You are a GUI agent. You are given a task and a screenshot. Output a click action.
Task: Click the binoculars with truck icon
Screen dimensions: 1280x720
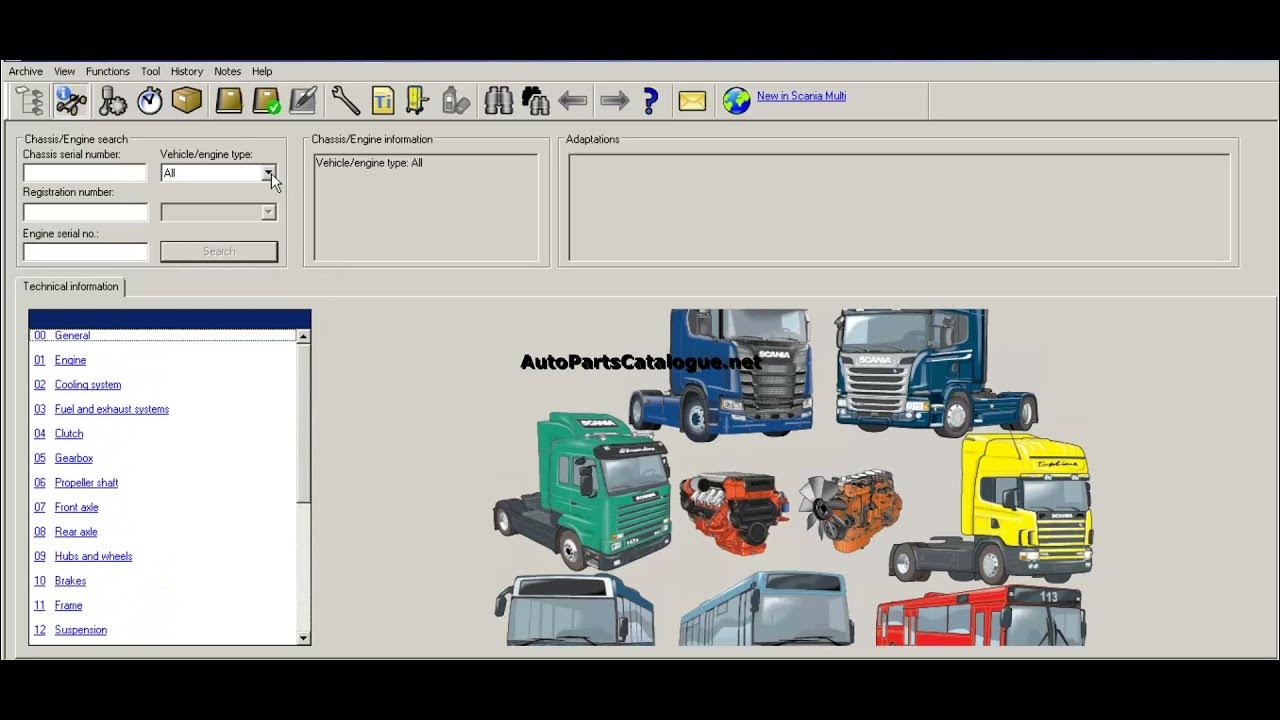point(535,100)
